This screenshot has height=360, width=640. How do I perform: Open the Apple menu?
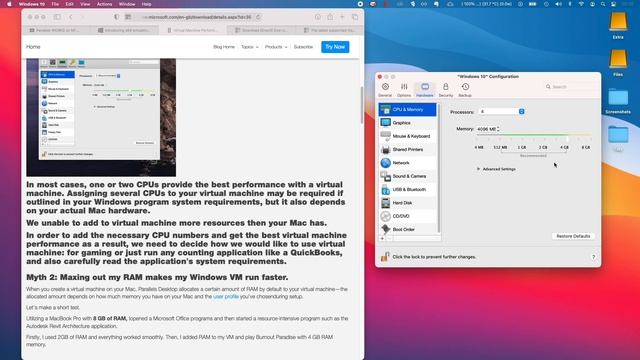tap(9, 4)
